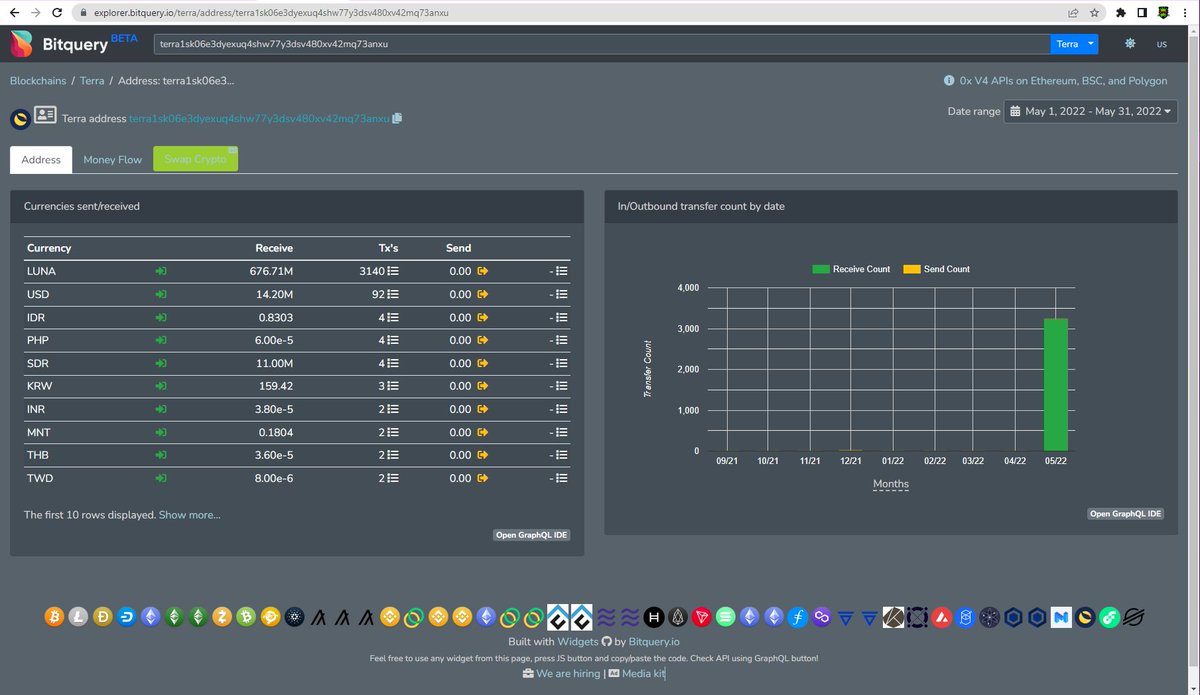Open the We are hiring link
The image size is (1200, 695).
pos(561,674)
